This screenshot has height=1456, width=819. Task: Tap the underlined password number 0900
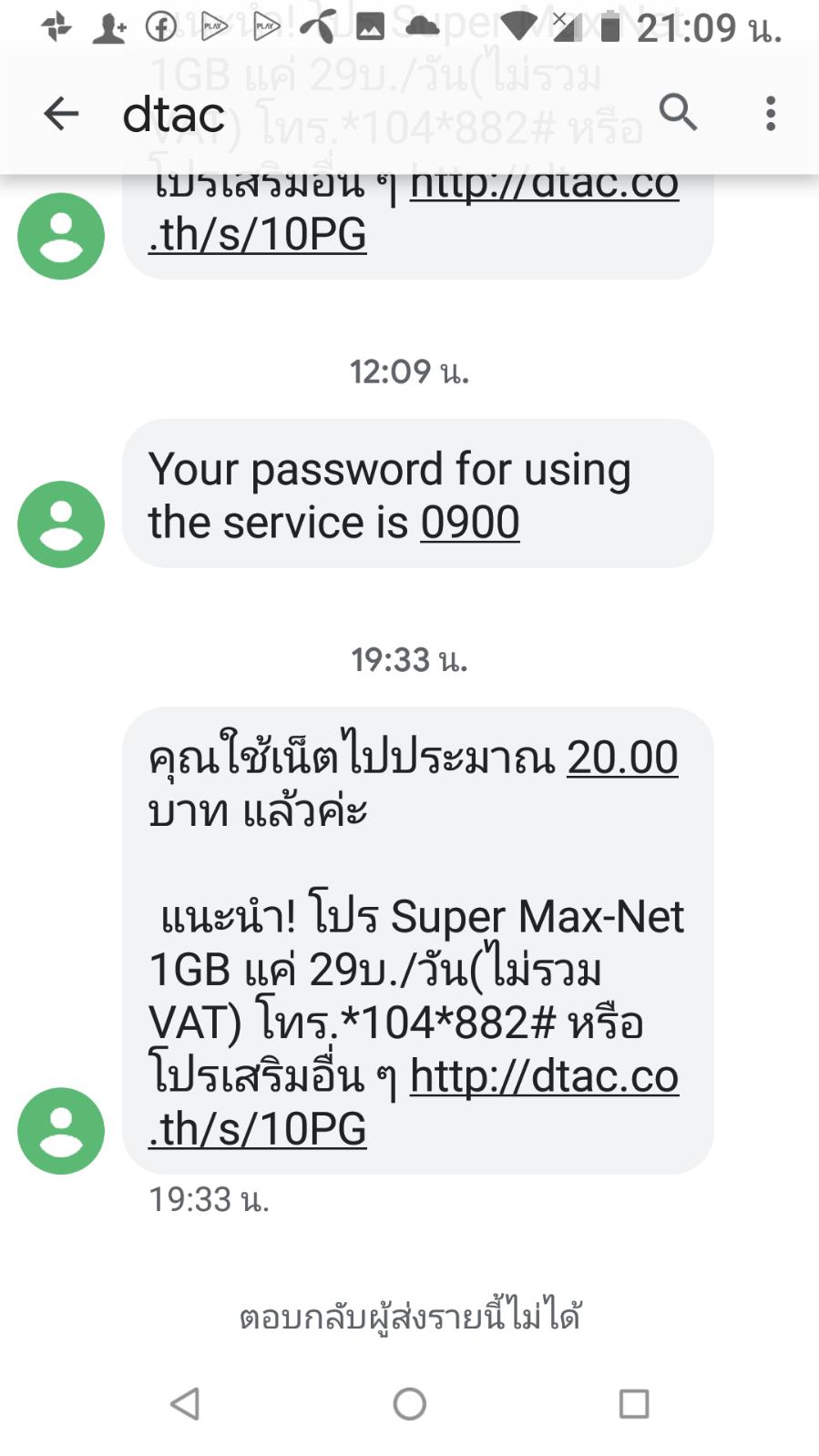pos(470,523)
